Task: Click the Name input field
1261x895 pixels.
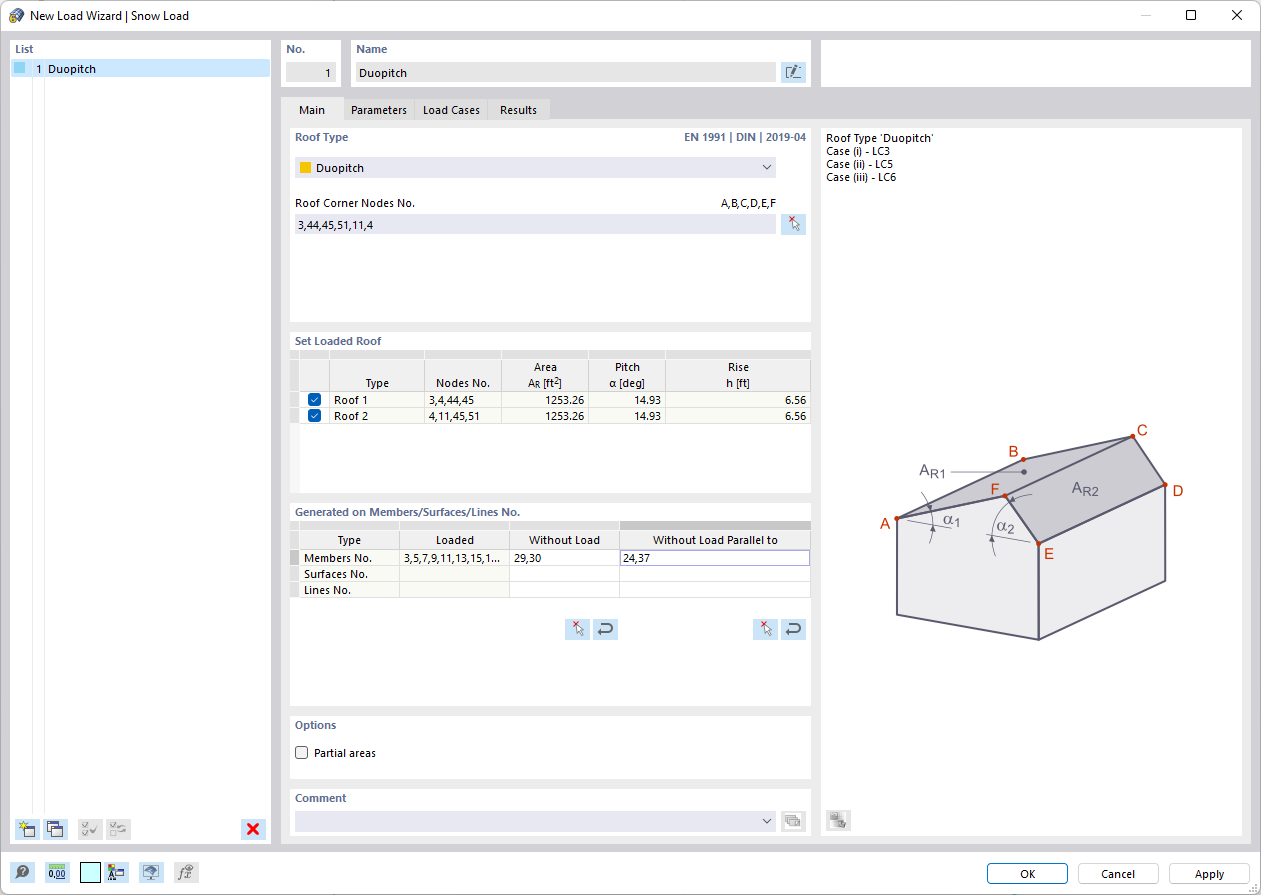Action: coord(565,72)
